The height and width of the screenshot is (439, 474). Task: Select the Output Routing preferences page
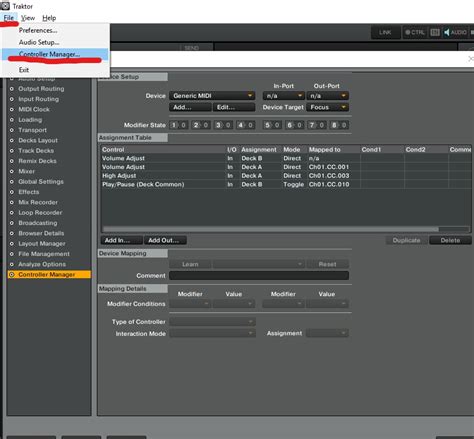pyautogui.click(x=41, y=89)
